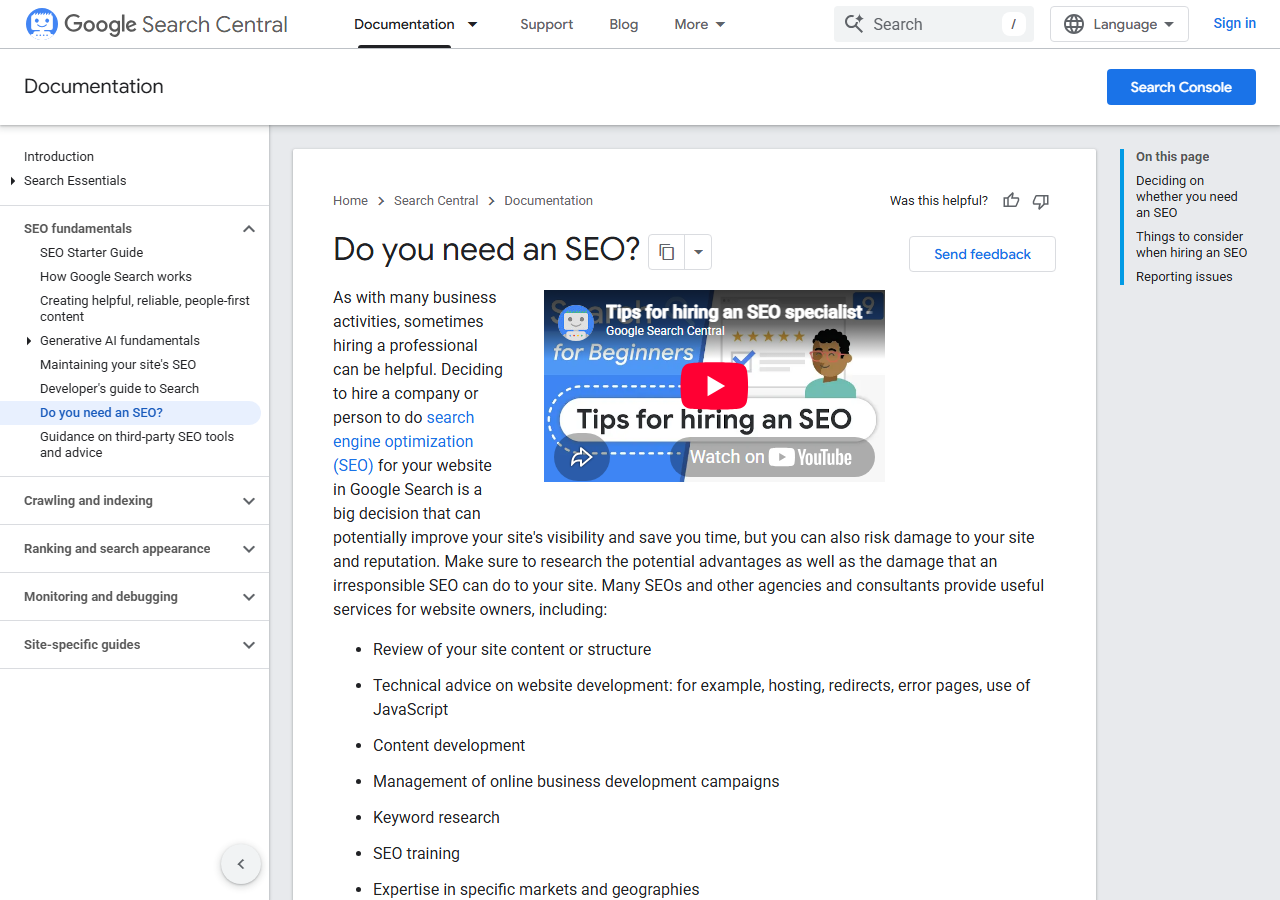
Task: Click the globe Language icon
Action: tap(1074, 24)
